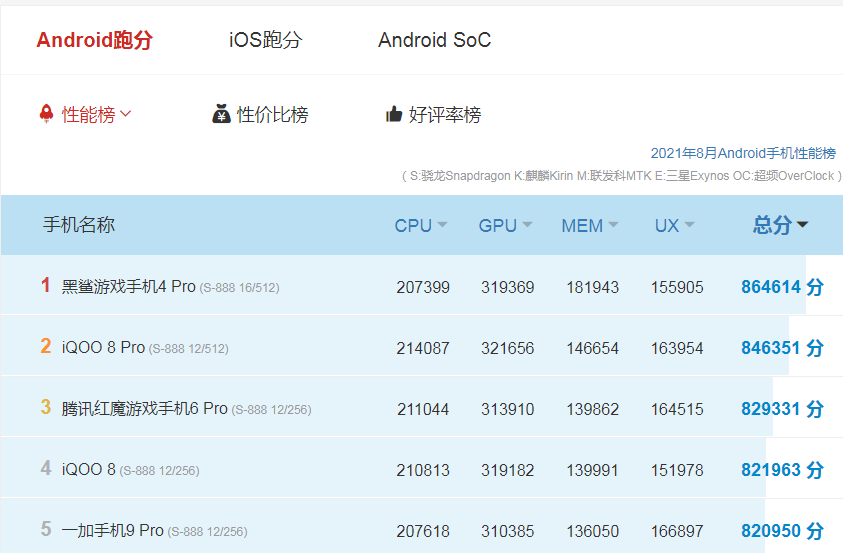Open the 2021年8月Android手机性能榜 link
The image size is (843, 553).
[743, 153]
